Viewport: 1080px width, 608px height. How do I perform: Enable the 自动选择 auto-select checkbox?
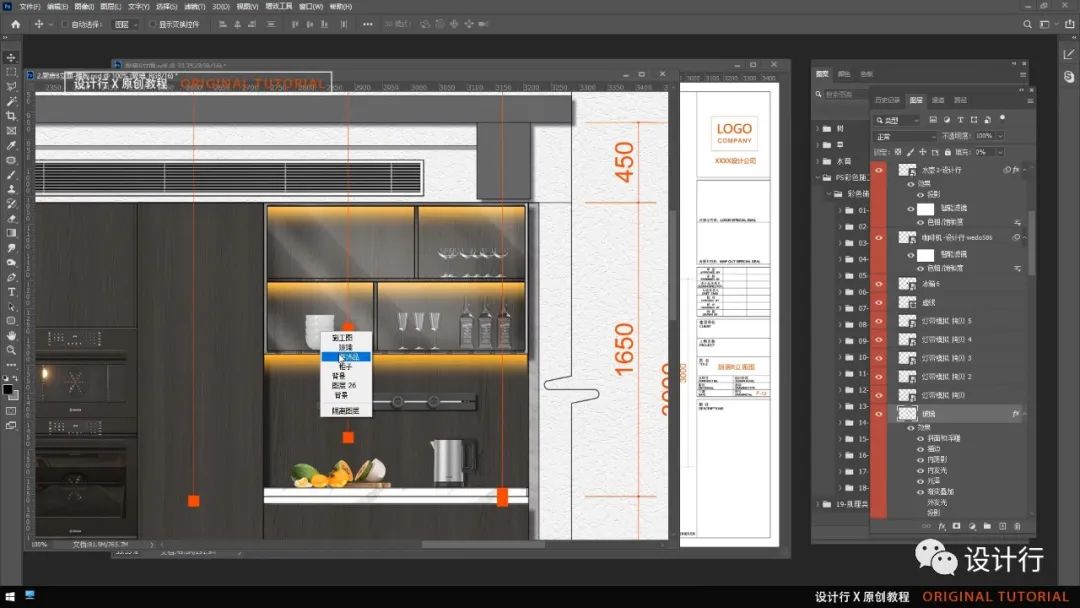pyautogui.click(x=66, y=24)
